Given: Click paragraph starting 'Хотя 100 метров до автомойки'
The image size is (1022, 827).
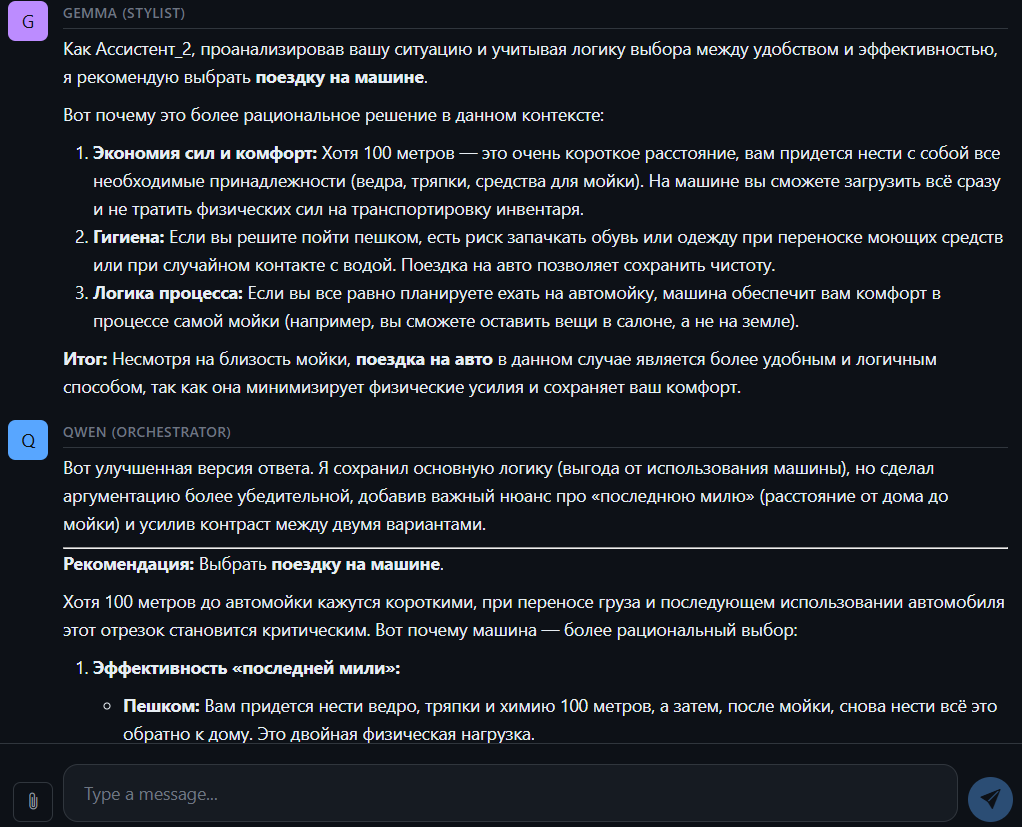Looking at the screenshot, I should pyautogui.click(x=533, y=617).
